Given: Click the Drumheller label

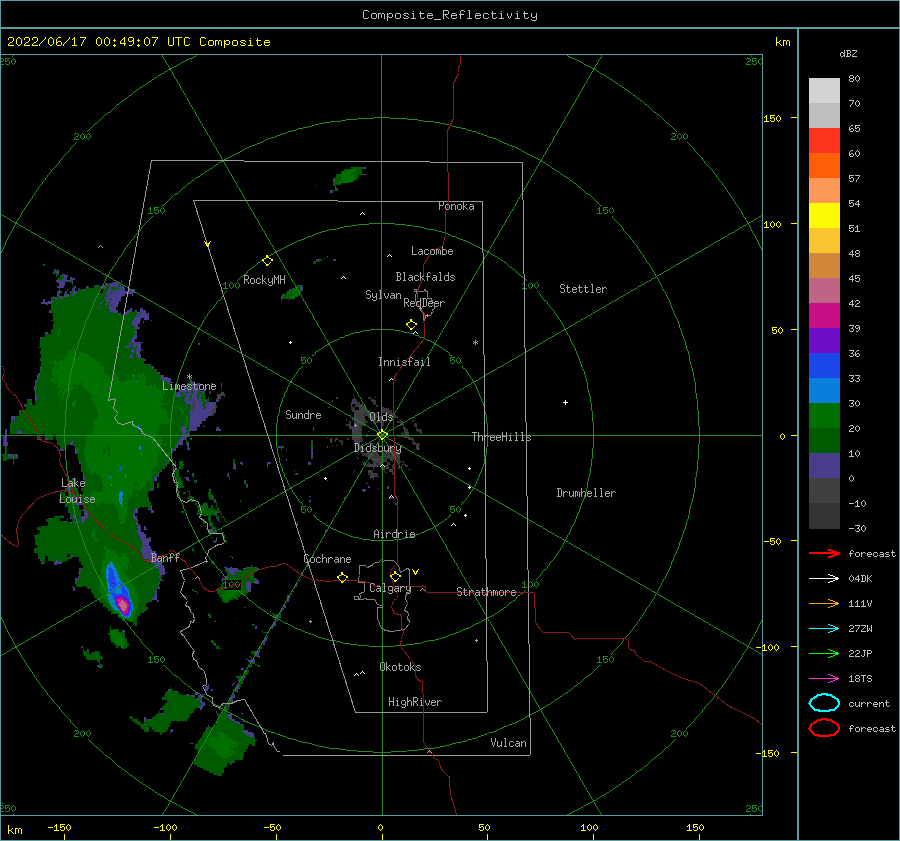Looking at the screenshot, I should tap(586, 493).
